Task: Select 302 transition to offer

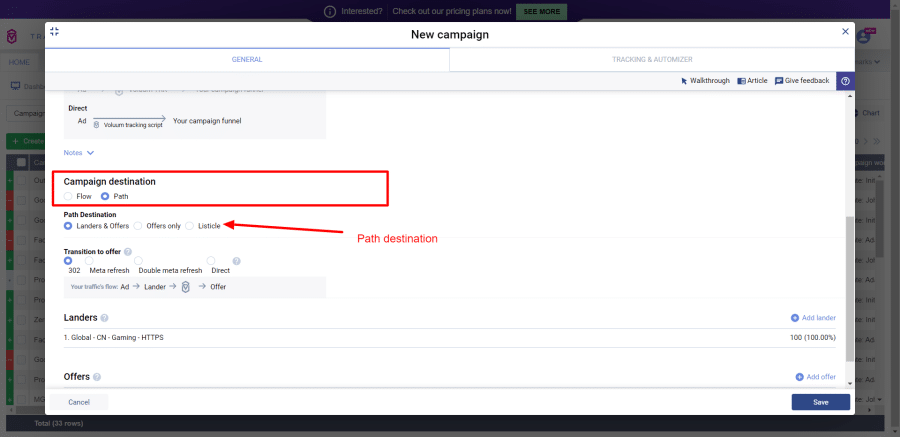Action: point(68,261)
